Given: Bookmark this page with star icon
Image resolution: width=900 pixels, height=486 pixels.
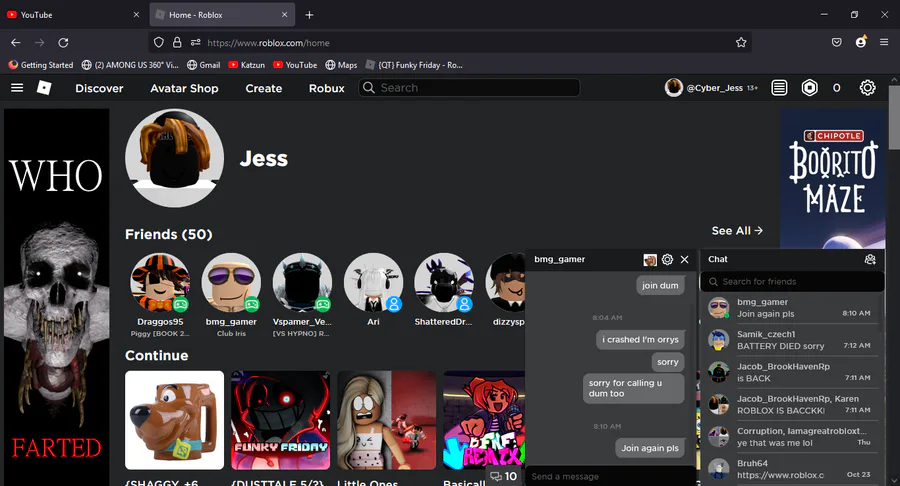Looking at the screenshot, I should (x=741, y=42).
